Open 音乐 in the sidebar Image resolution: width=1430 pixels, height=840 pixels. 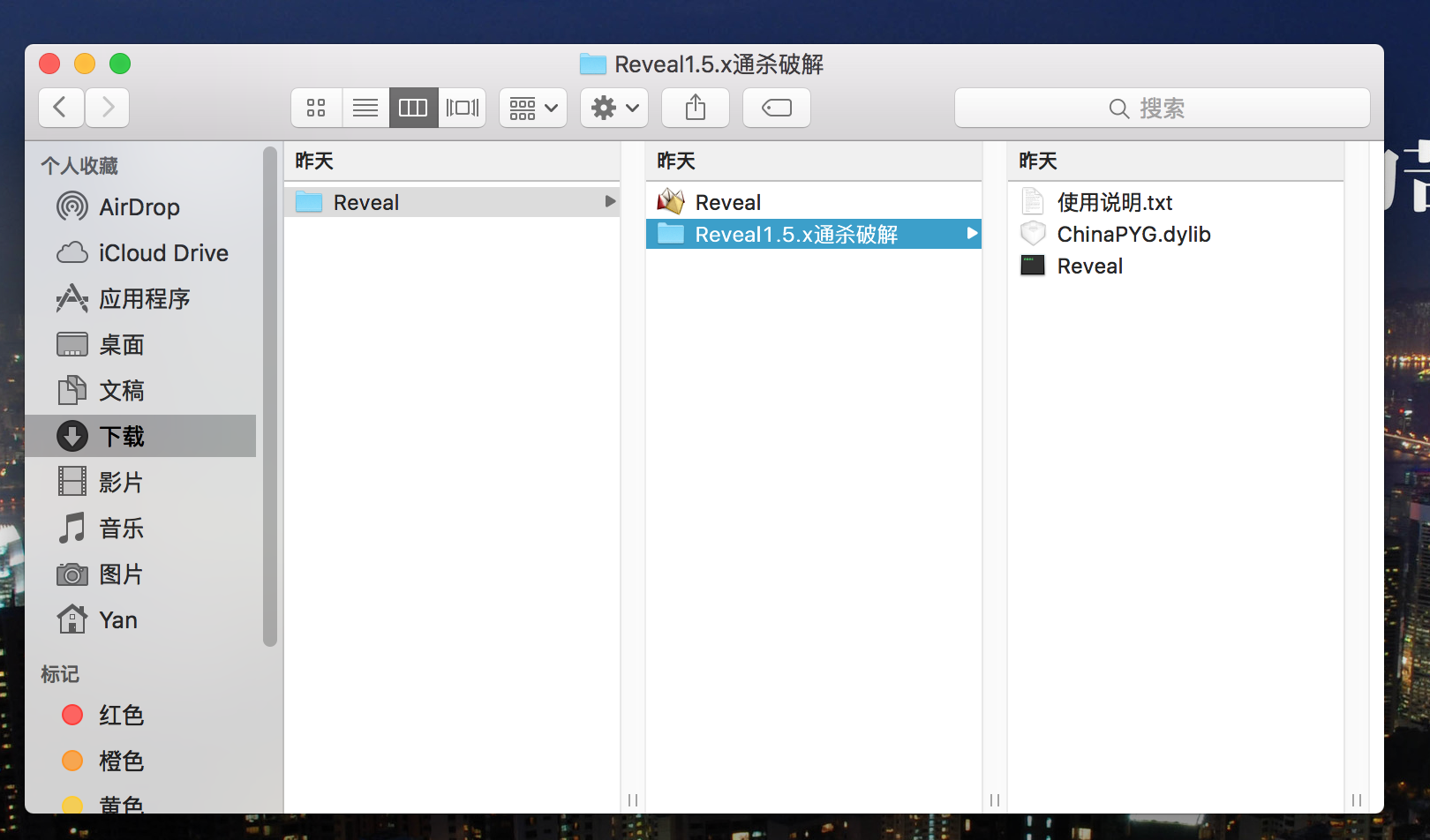(141, 529)
